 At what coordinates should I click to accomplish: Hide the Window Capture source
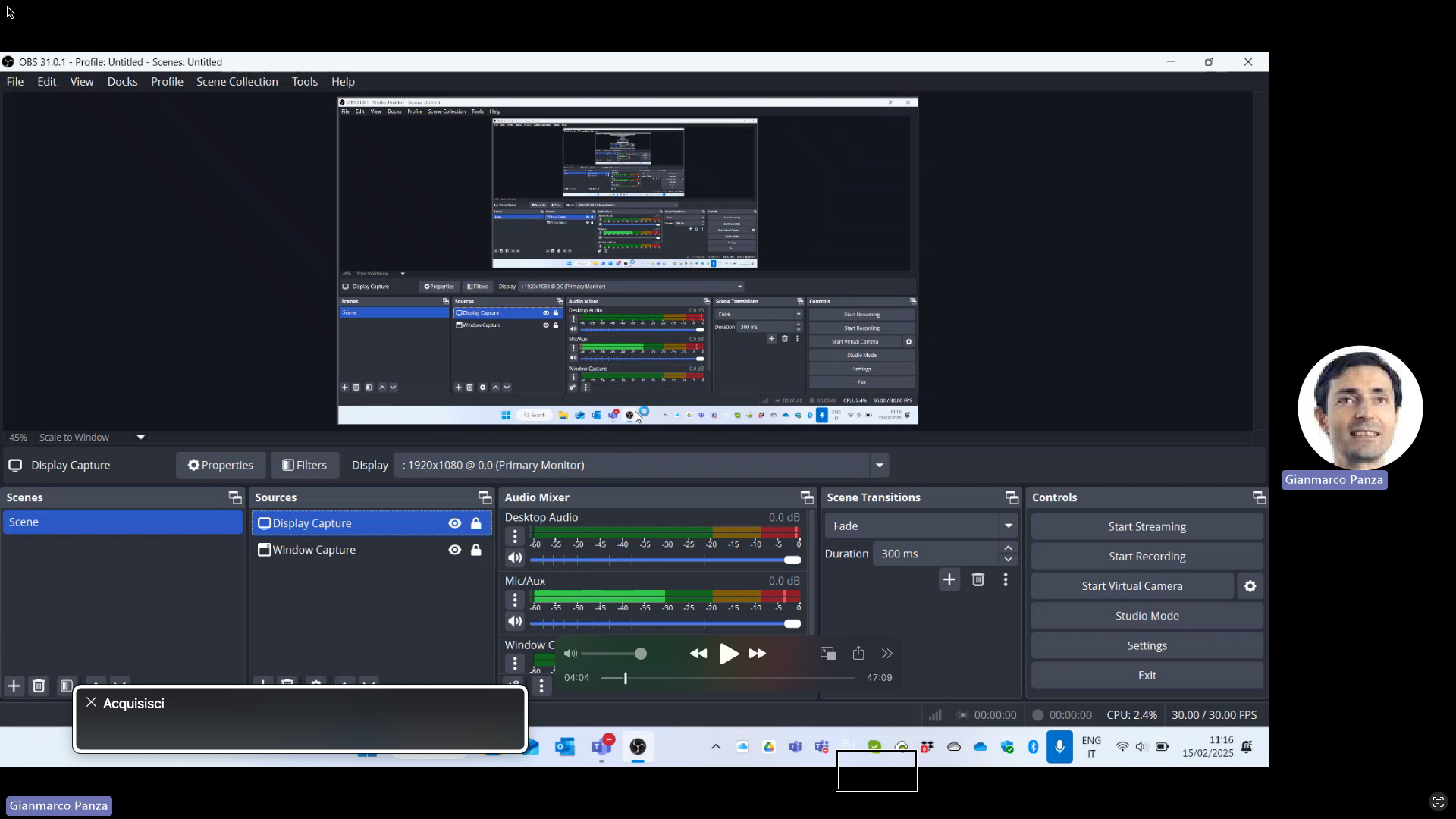coord(454,550)
